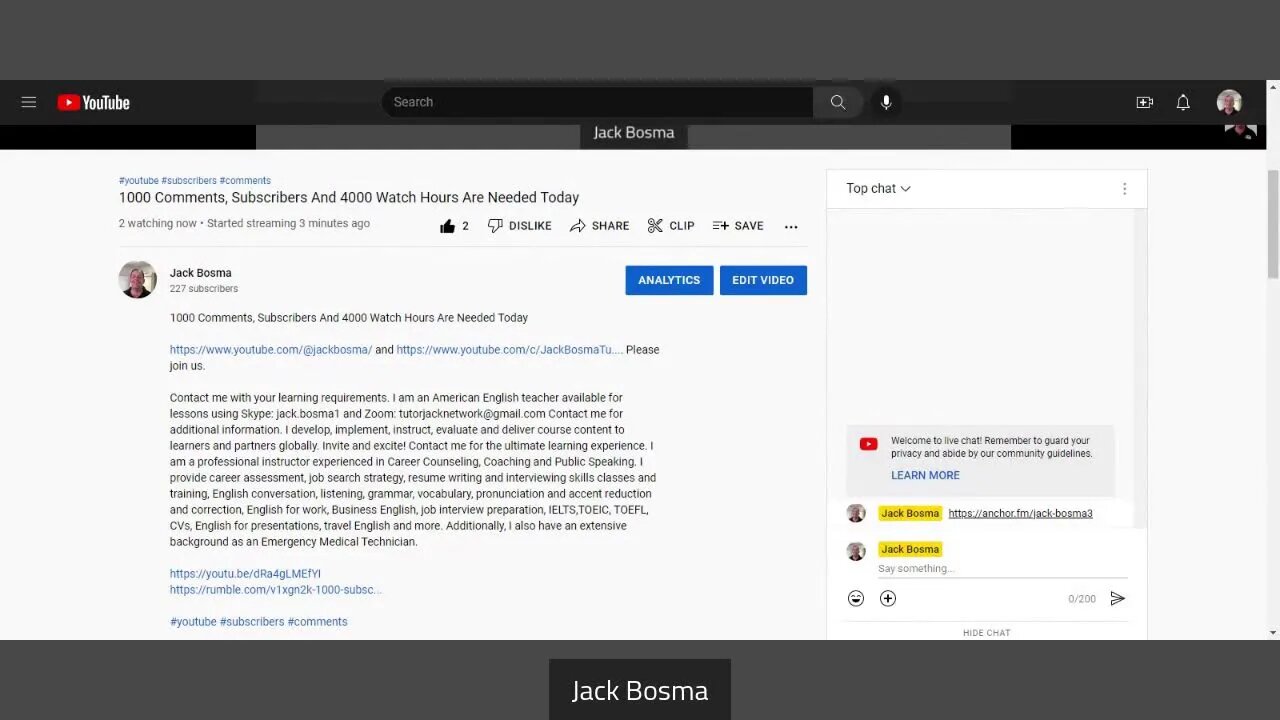
Task: Click EDIT VIDEO button
Action: (763, 280)
